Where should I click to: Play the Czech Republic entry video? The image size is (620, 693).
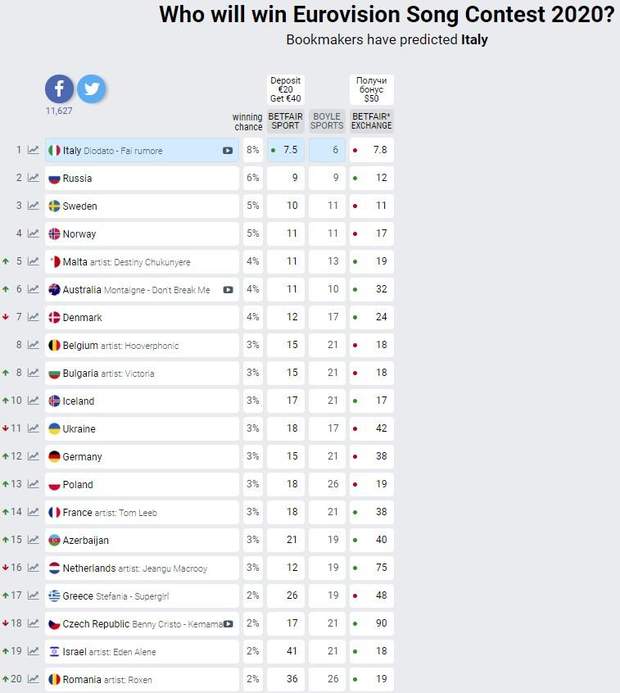(x=228, y=624)
